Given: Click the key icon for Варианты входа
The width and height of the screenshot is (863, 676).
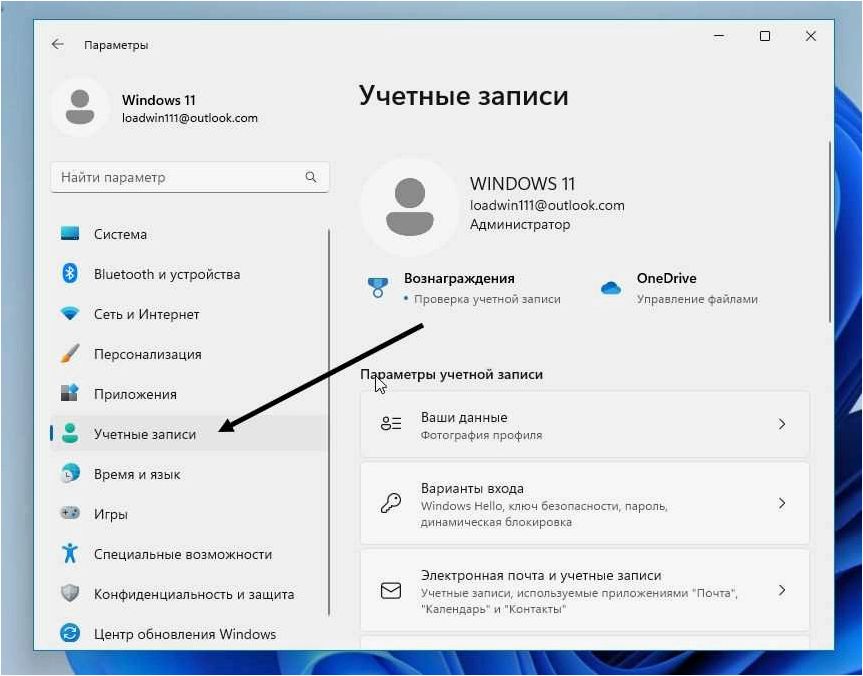Looking at the screenshot, I should (x=391, y=503).
